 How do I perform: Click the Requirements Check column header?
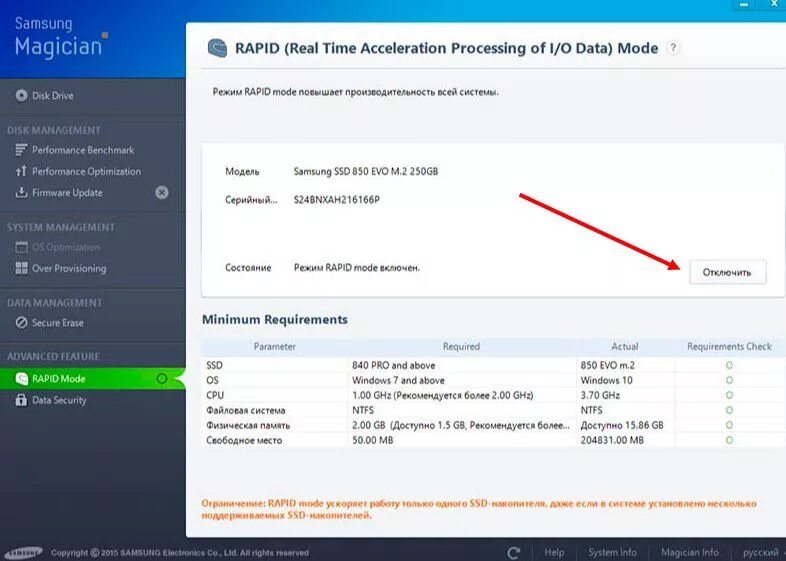[729, 346]
